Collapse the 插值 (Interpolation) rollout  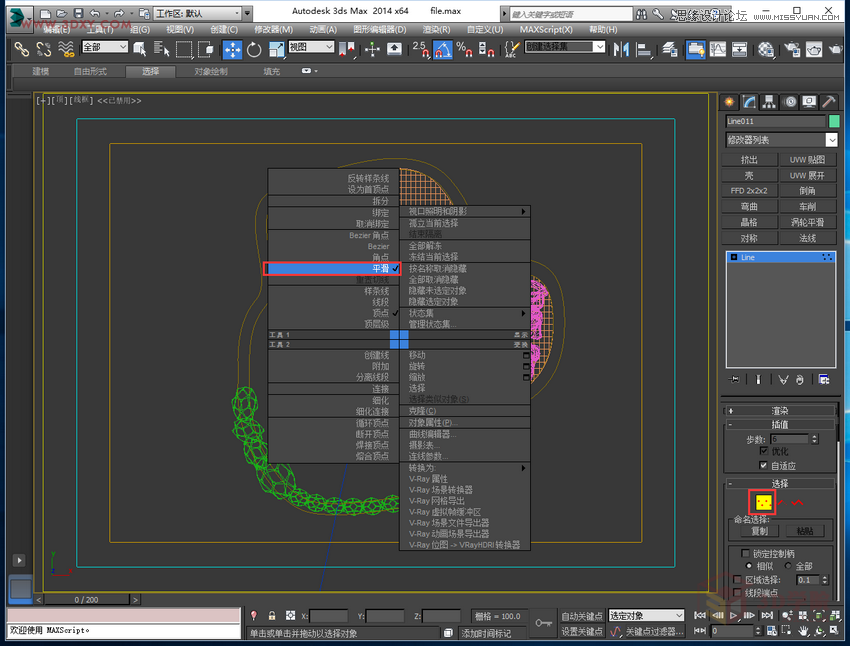pyautogui.click(x=780, y=424)
